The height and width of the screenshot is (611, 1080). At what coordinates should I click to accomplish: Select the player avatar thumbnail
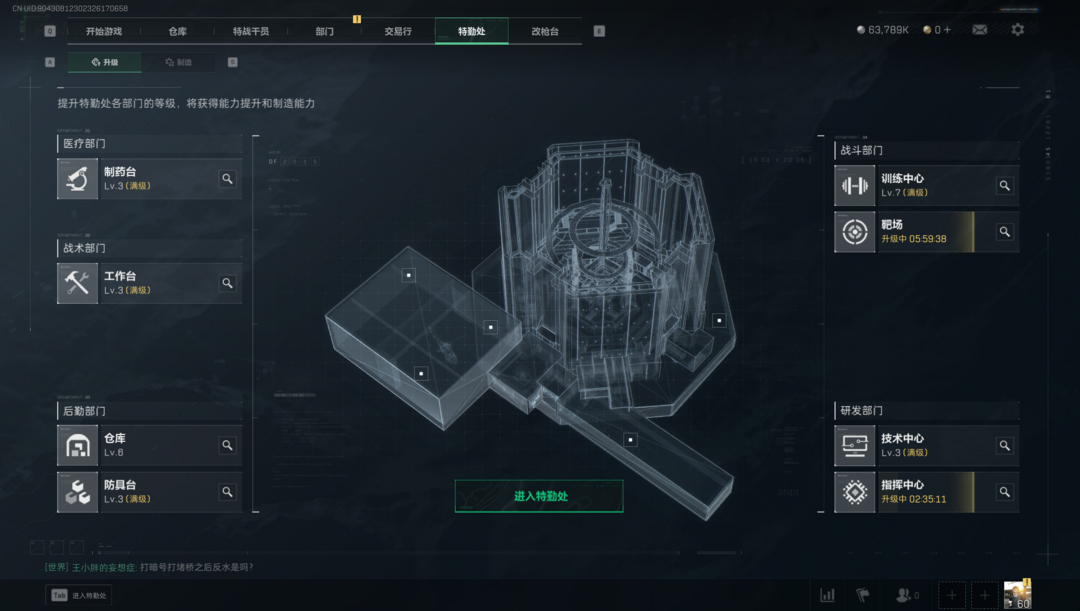[1017, 594]
